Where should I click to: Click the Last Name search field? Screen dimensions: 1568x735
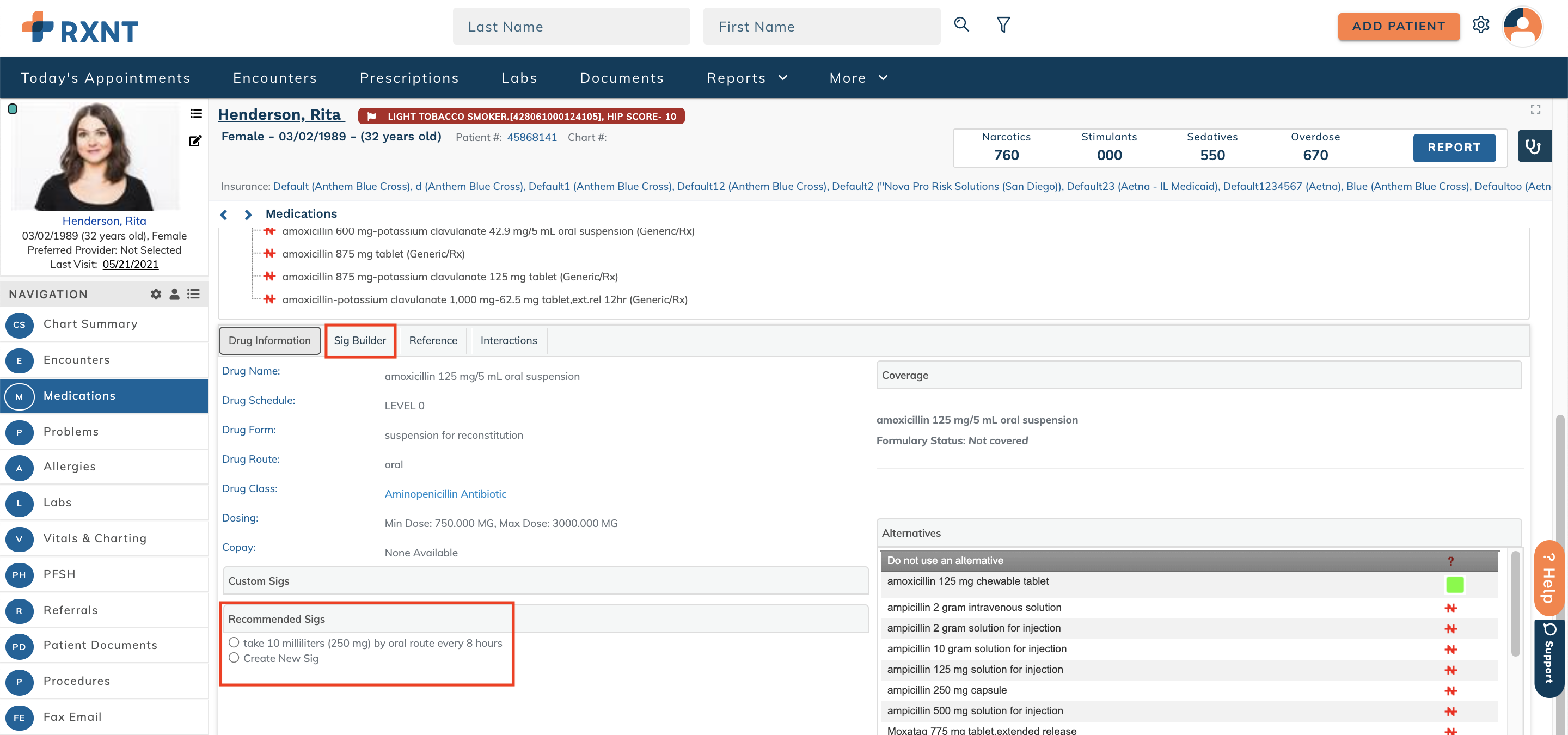coord(571,26)
